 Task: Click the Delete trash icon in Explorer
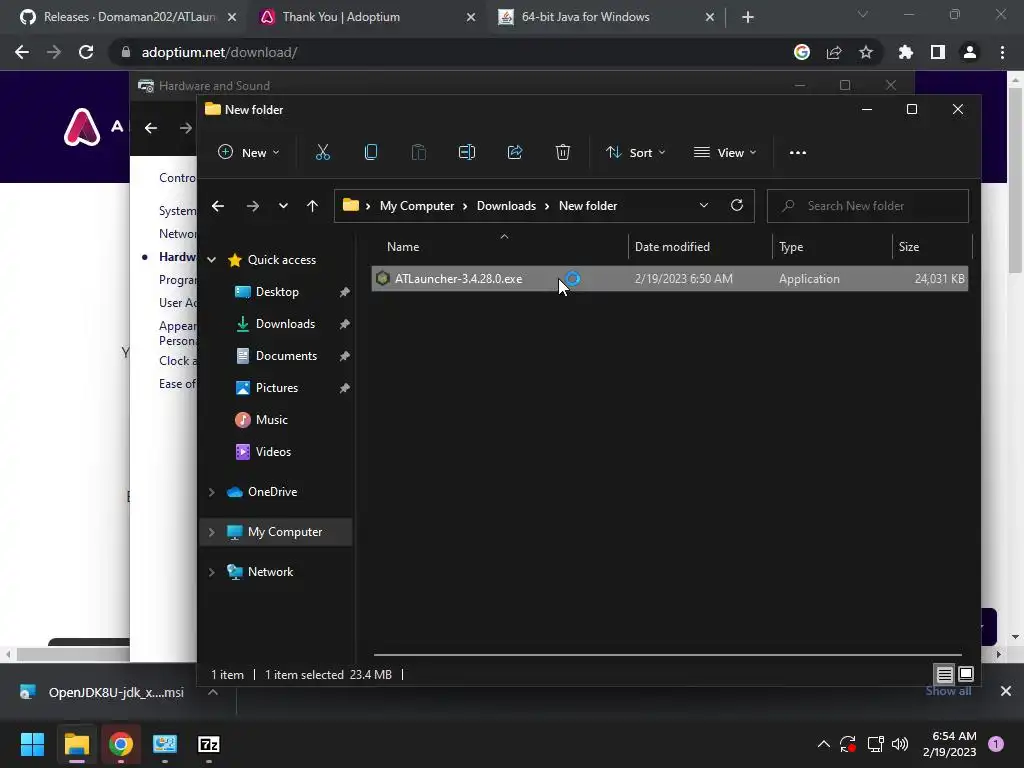562,152
